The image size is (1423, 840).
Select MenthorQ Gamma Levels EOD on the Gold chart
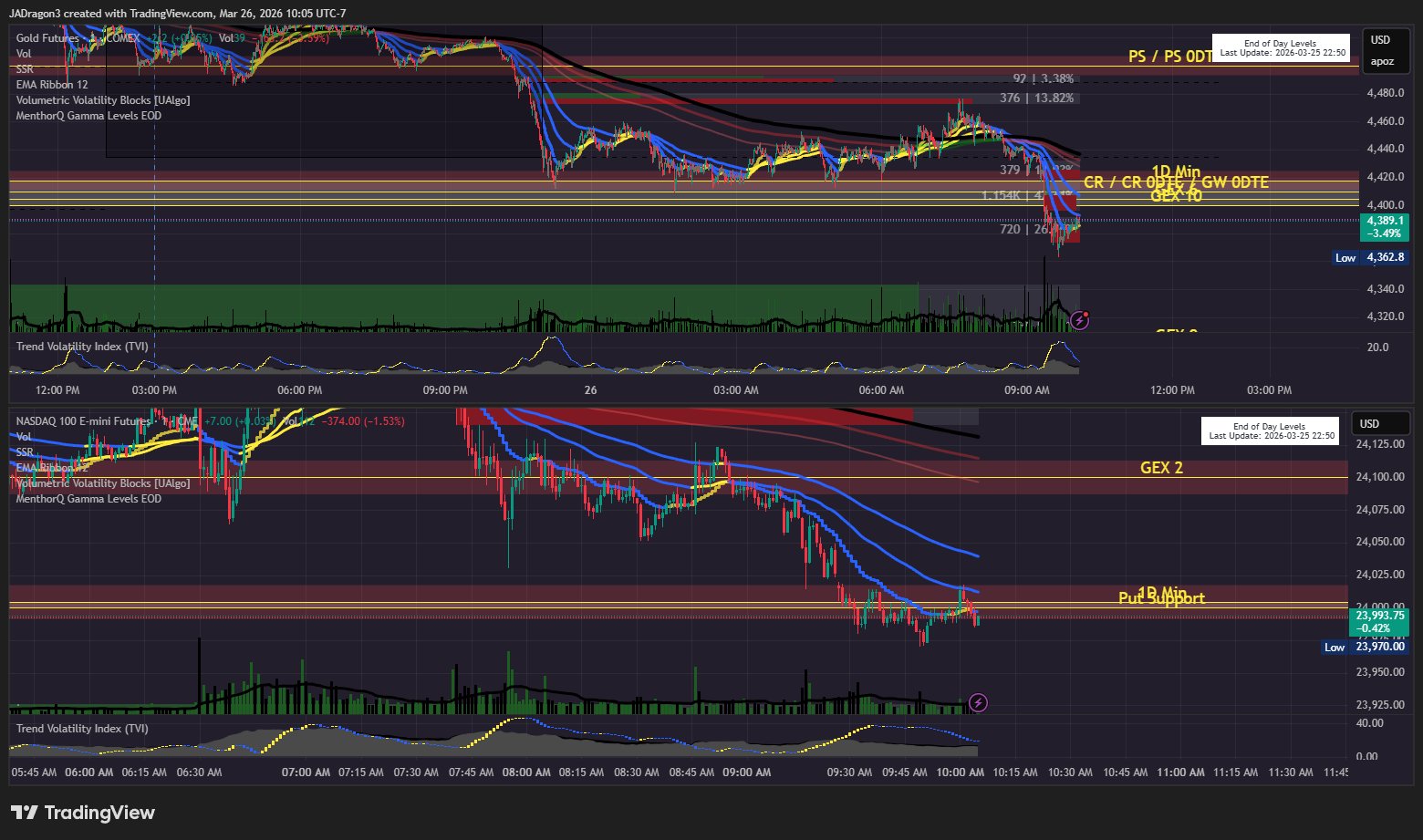click(x=88, y=116)
